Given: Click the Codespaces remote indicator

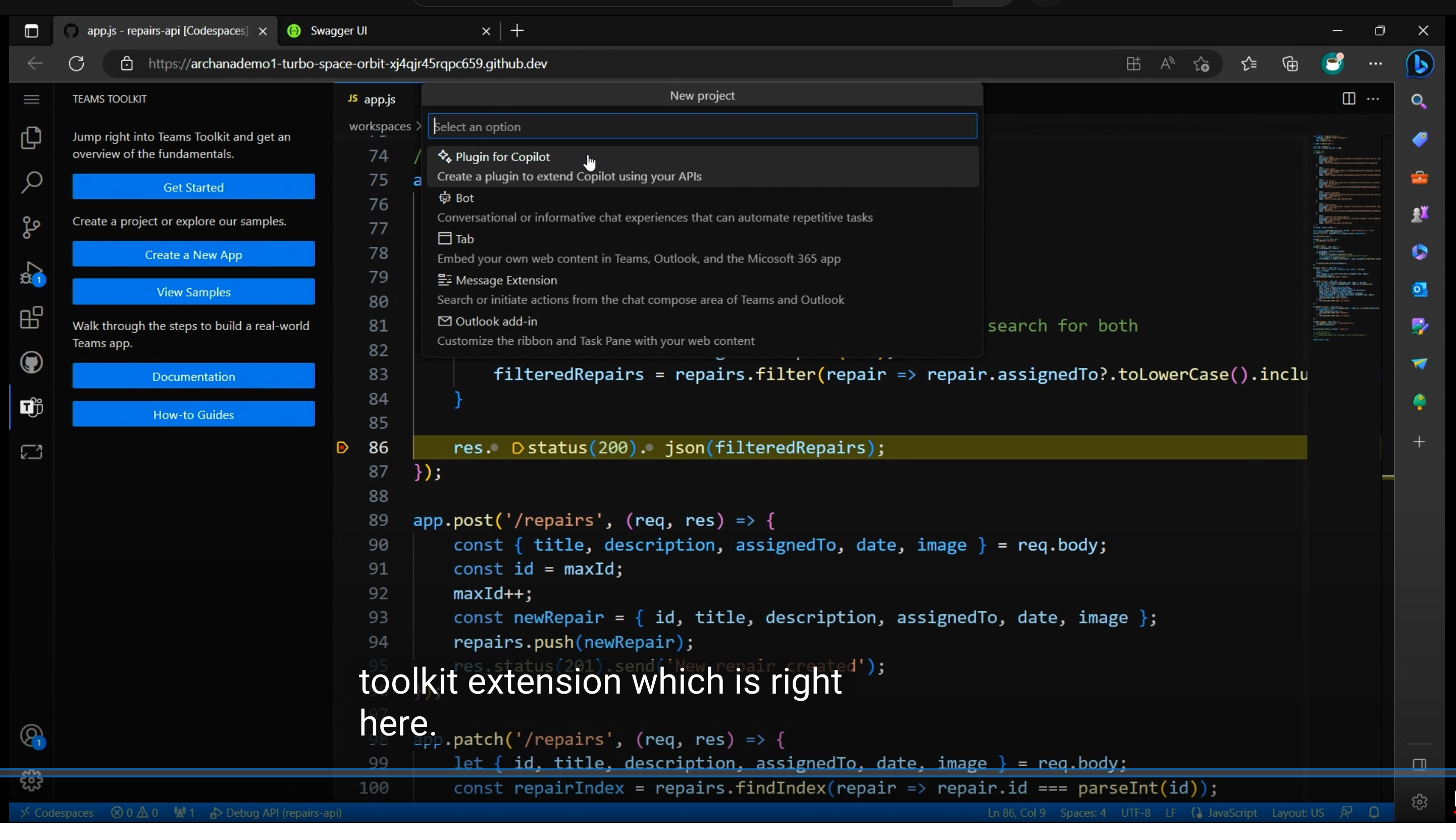Looking at the screenshot, I should click(57, 813).
